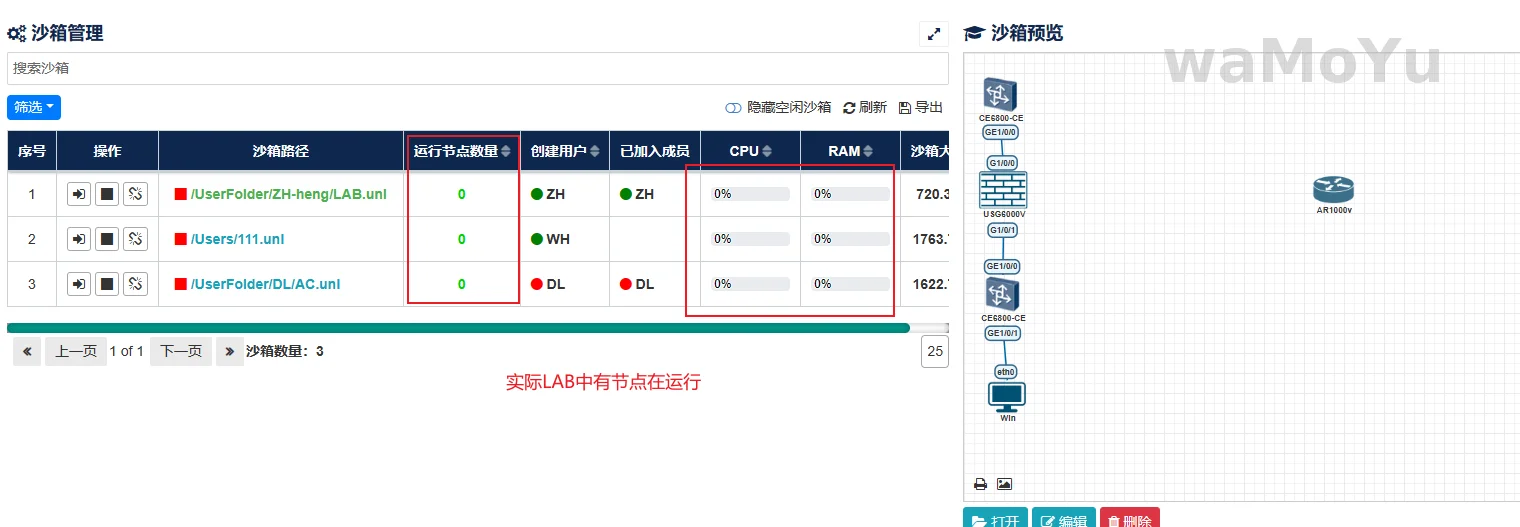Screen dimensions: 1520x527
Task: Click the join icon for LAB.unl sandbox
Action: pos(79,194)
